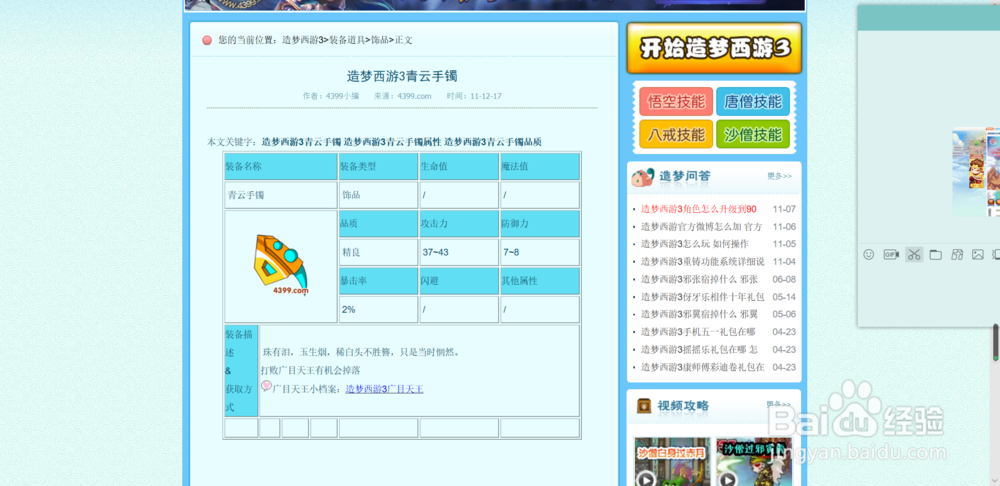Click the source text 来源：4399.com

[x=402, y=96]
